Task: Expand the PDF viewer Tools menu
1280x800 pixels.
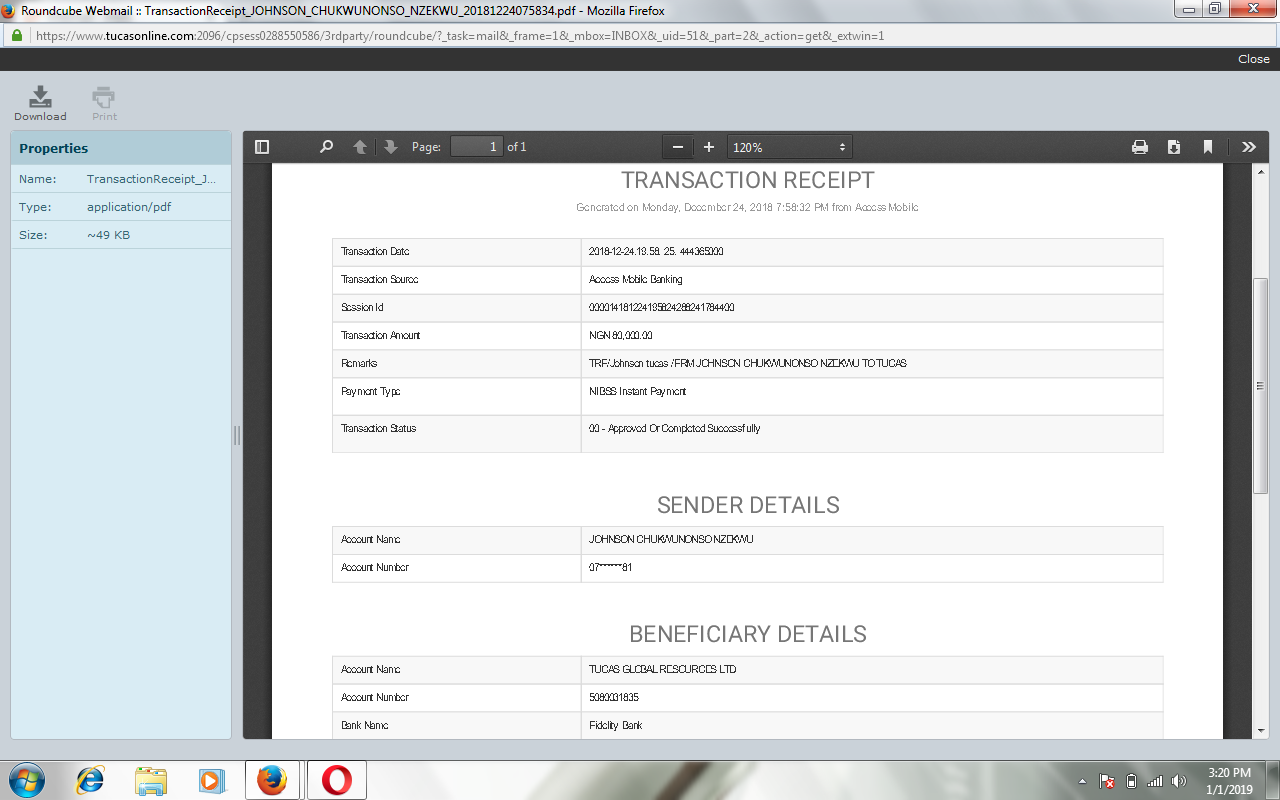Action: [x=1248, y=147]
